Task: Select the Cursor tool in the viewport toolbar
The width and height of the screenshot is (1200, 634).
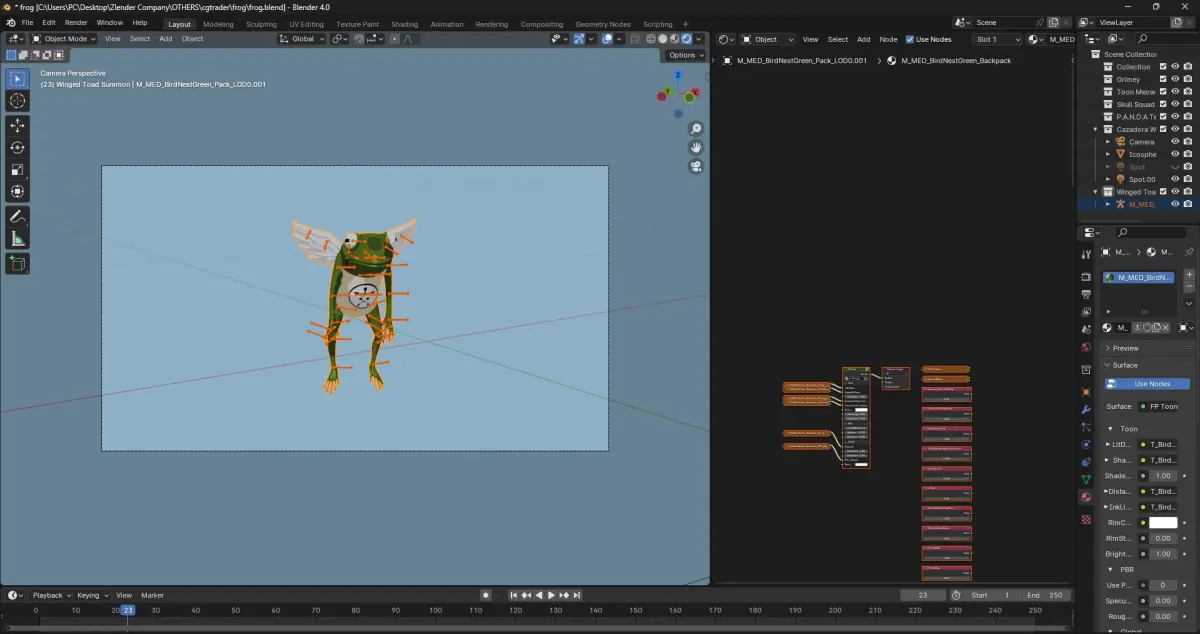Action: [x=18, y=101]
